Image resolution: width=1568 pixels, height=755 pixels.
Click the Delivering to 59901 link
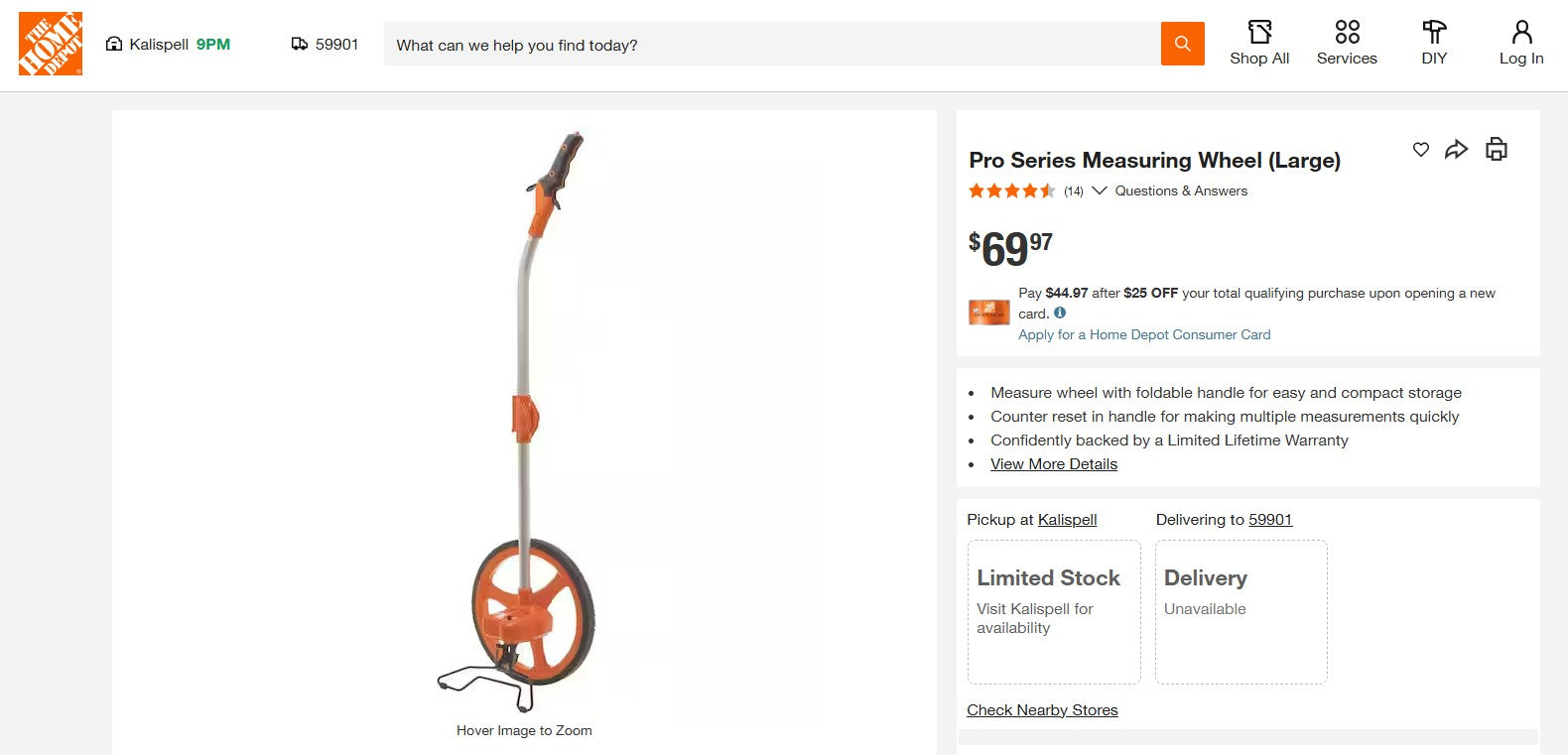click(1269, 519)
